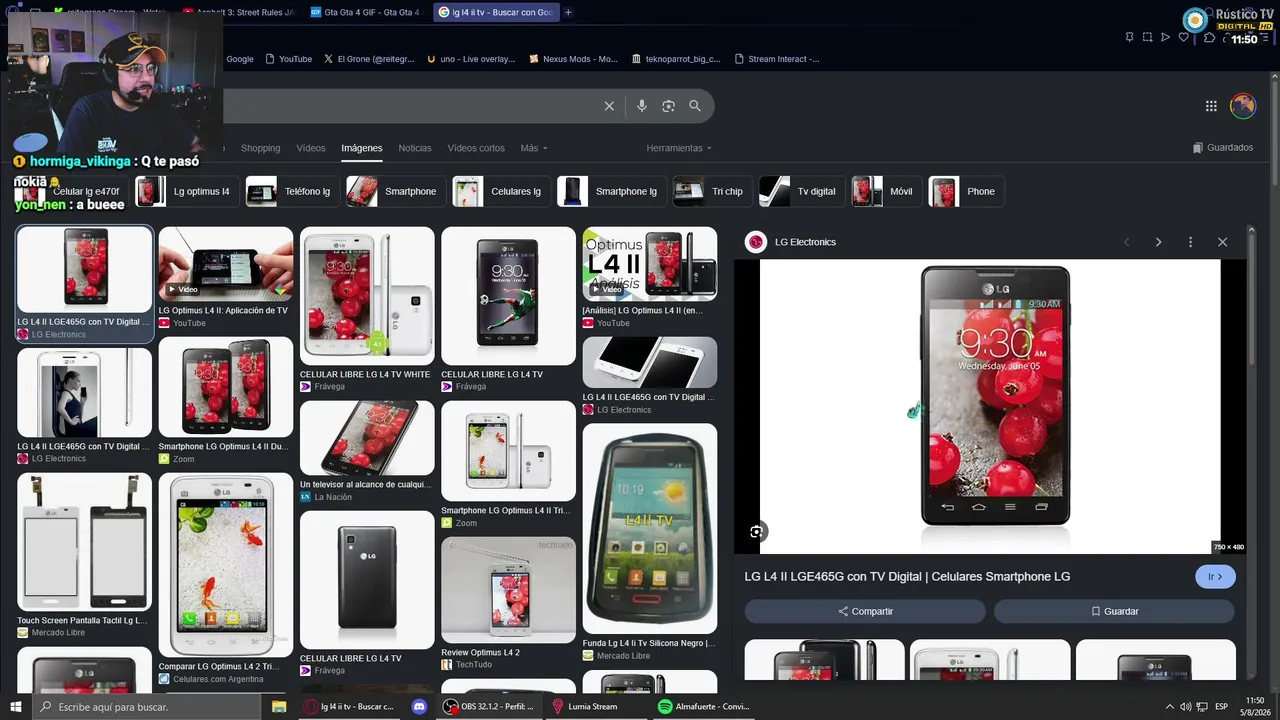1280x720 pixels.
Task: Open a new browser tab with plus
Action: pyautogui.click(x=568, y=12)
